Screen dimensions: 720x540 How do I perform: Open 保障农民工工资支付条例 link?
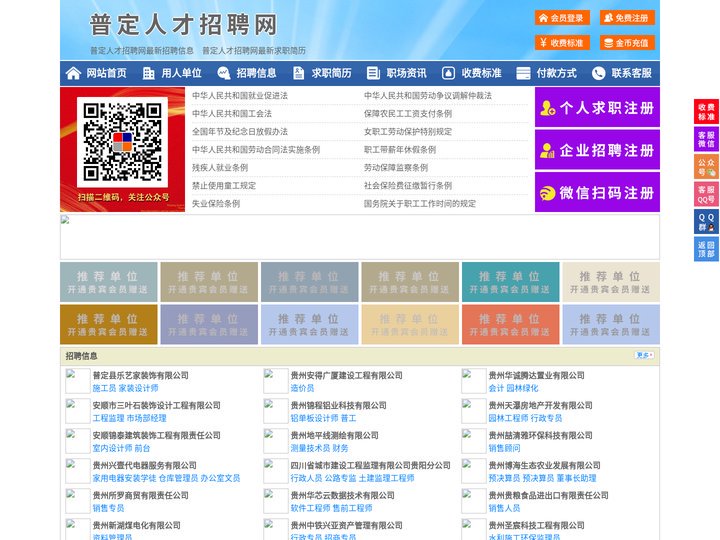click(408, 113)
